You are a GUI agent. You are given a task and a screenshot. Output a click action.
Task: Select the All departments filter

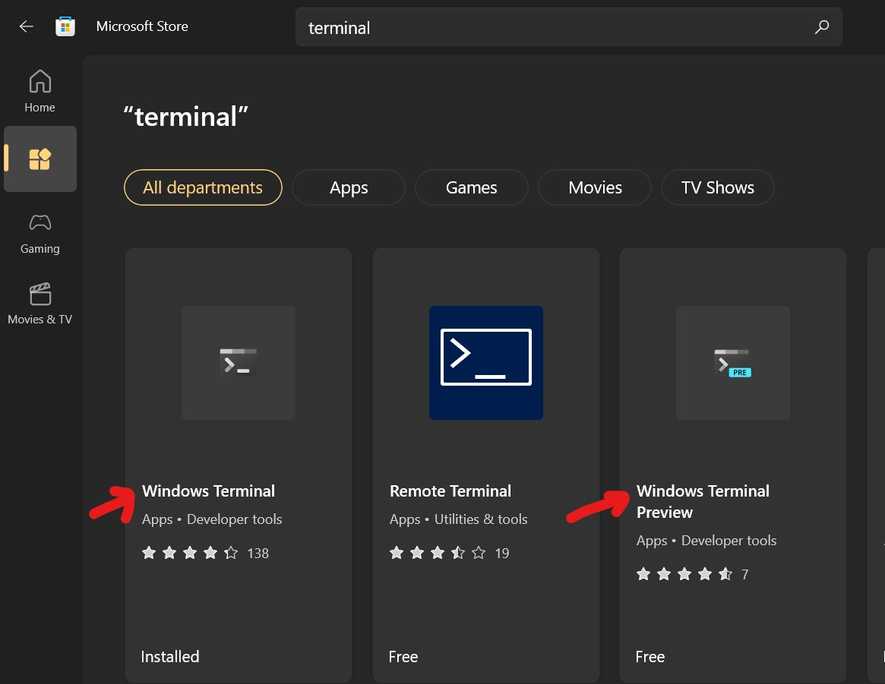click(x=202, y=187)
